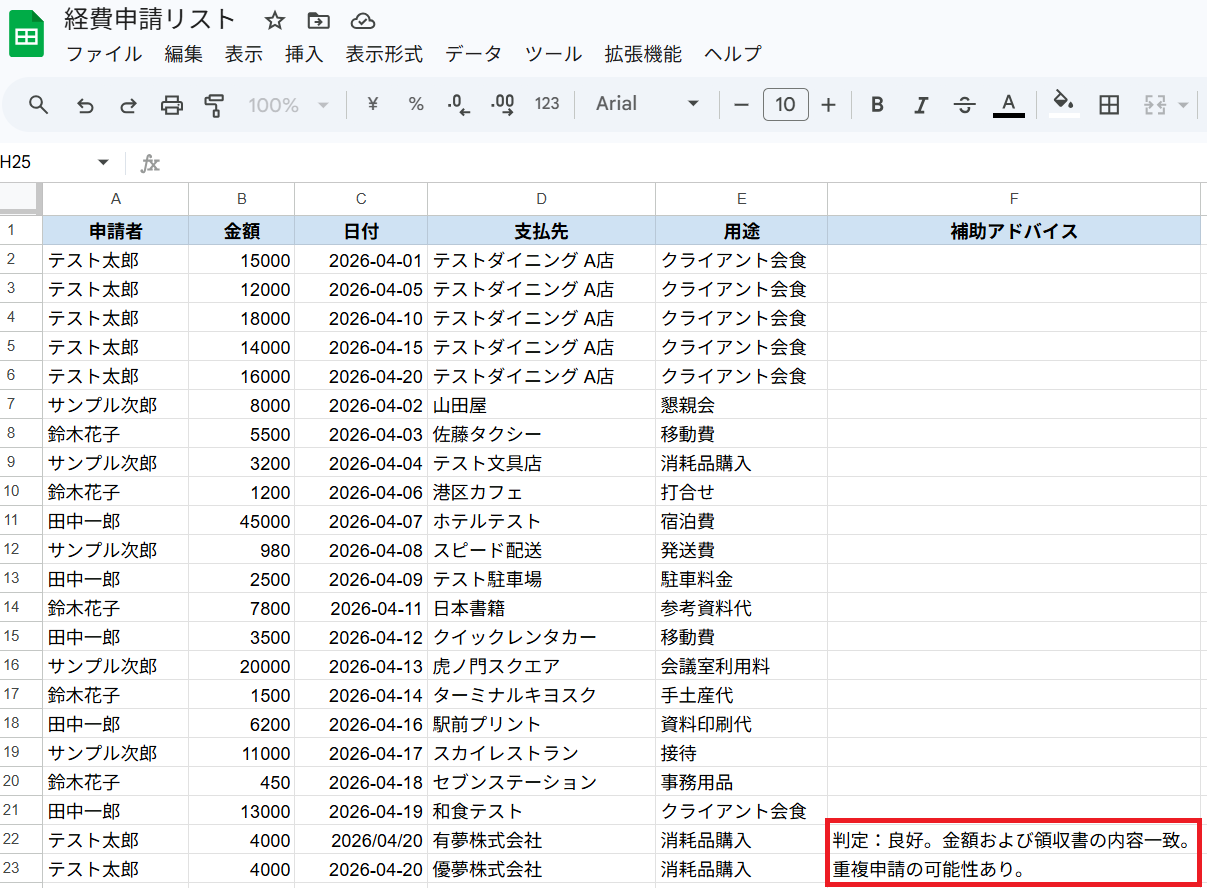
Task: Open the name box dropdown arrow
Action: coord(103,162)
